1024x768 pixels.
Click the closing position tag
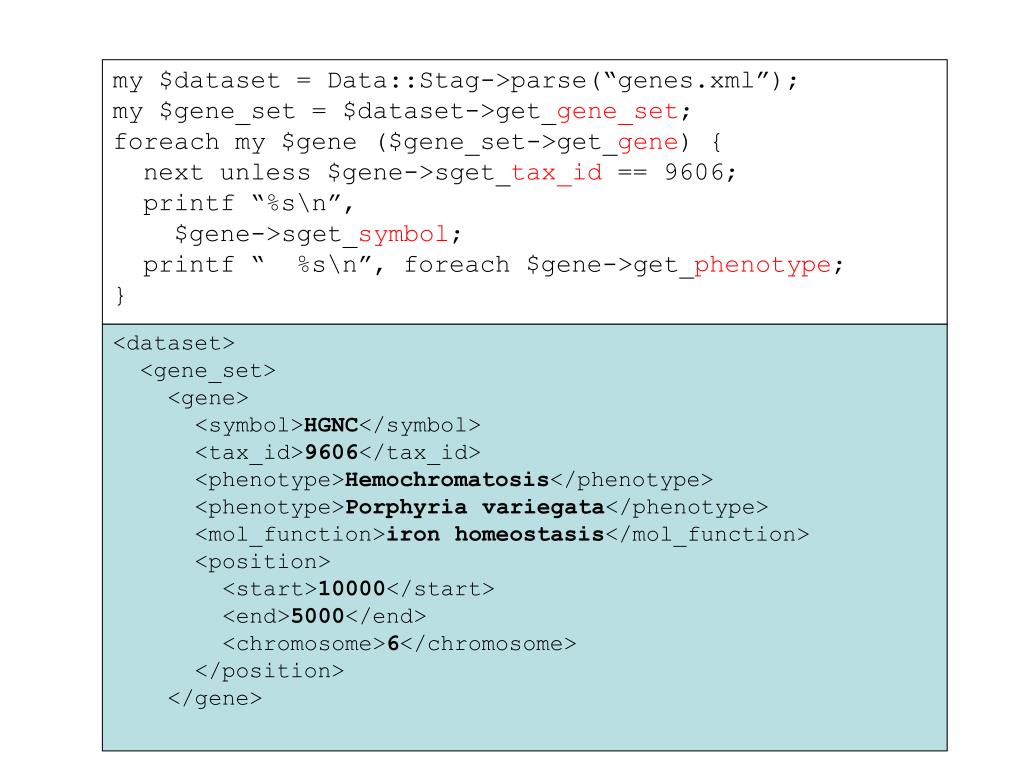point(269,671)
